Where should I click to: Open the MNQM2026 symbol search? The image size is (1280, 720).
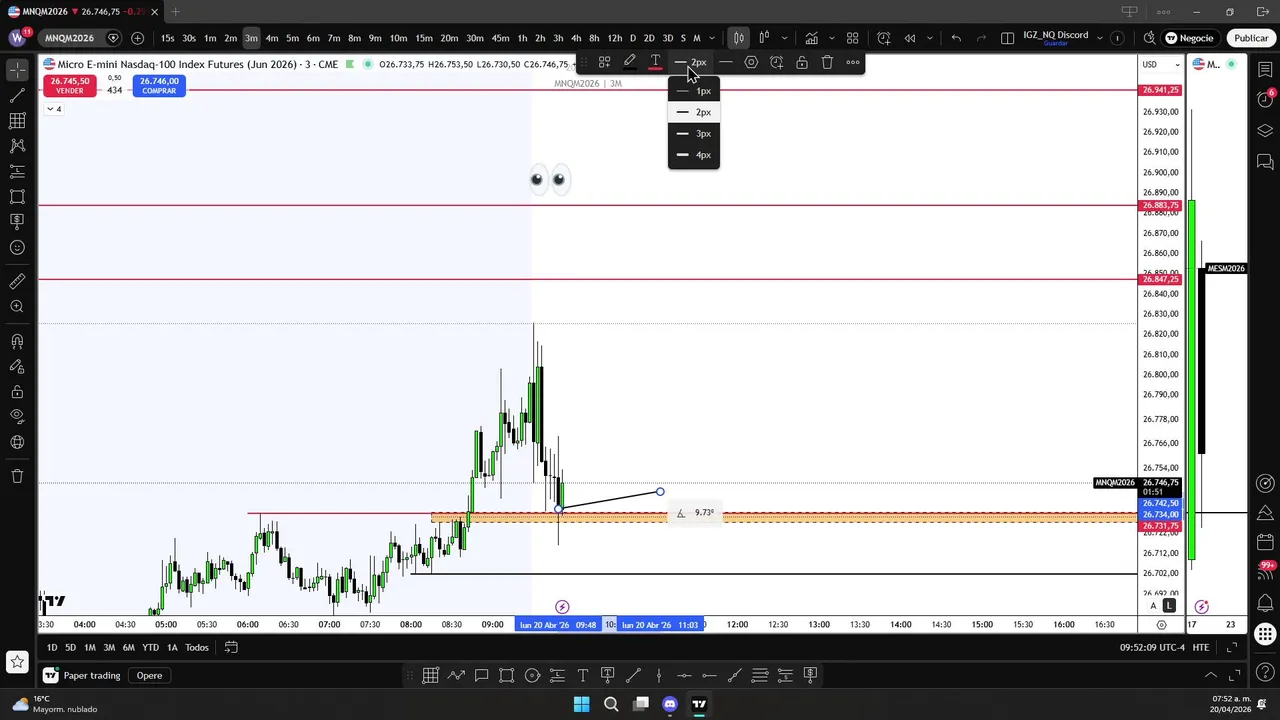point(69,38)
